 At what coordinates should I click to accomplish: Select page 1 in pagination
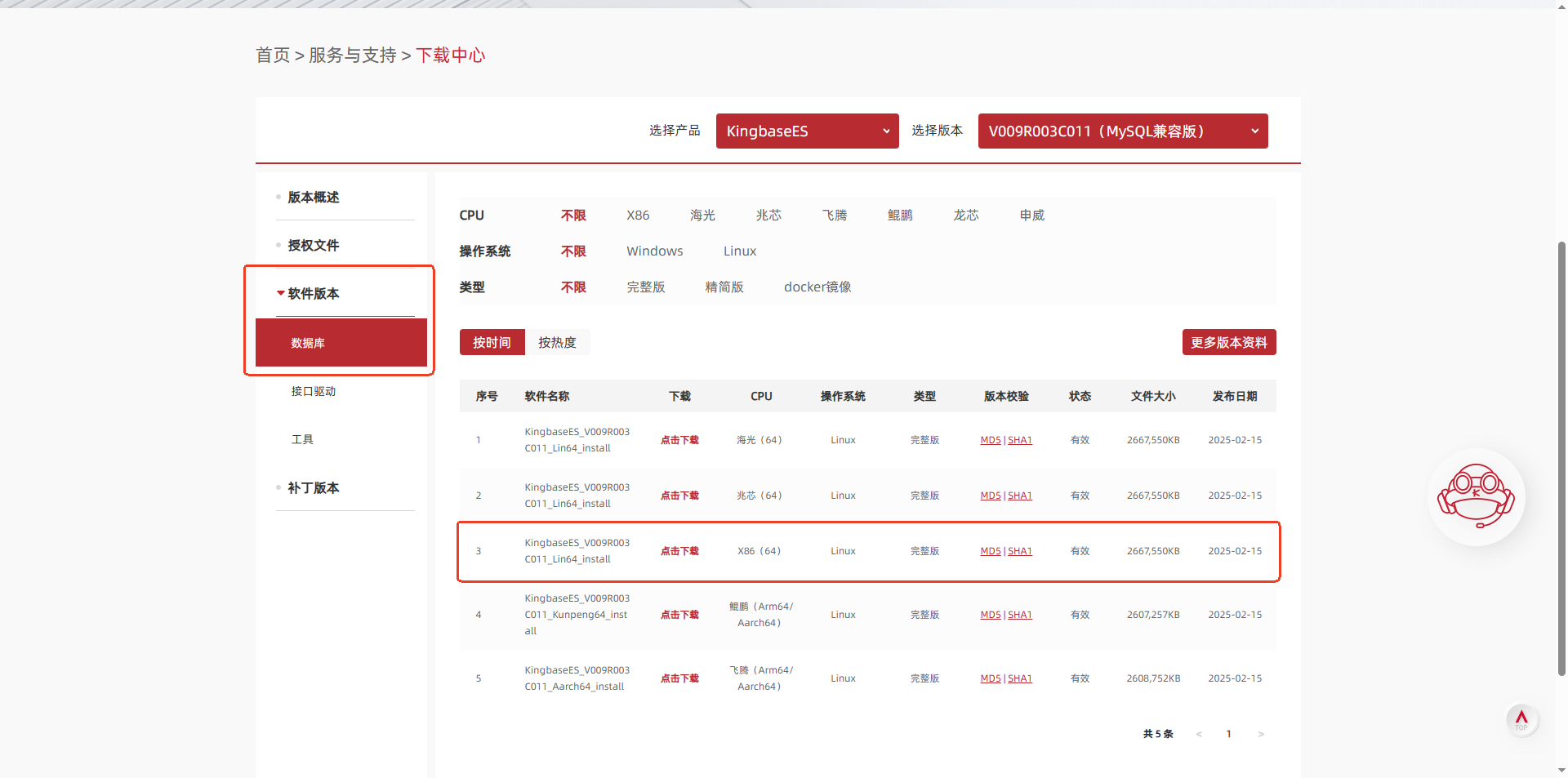1228,734
